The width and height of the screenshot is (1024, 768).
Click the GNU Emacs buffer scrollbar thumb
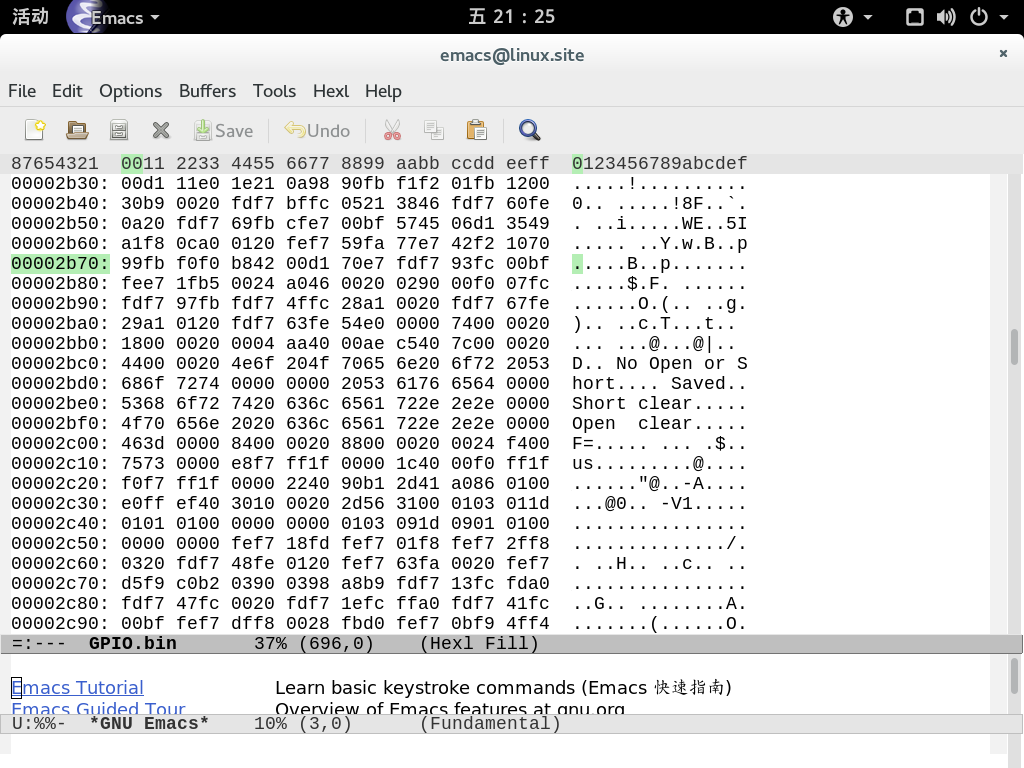point(1014,677)
